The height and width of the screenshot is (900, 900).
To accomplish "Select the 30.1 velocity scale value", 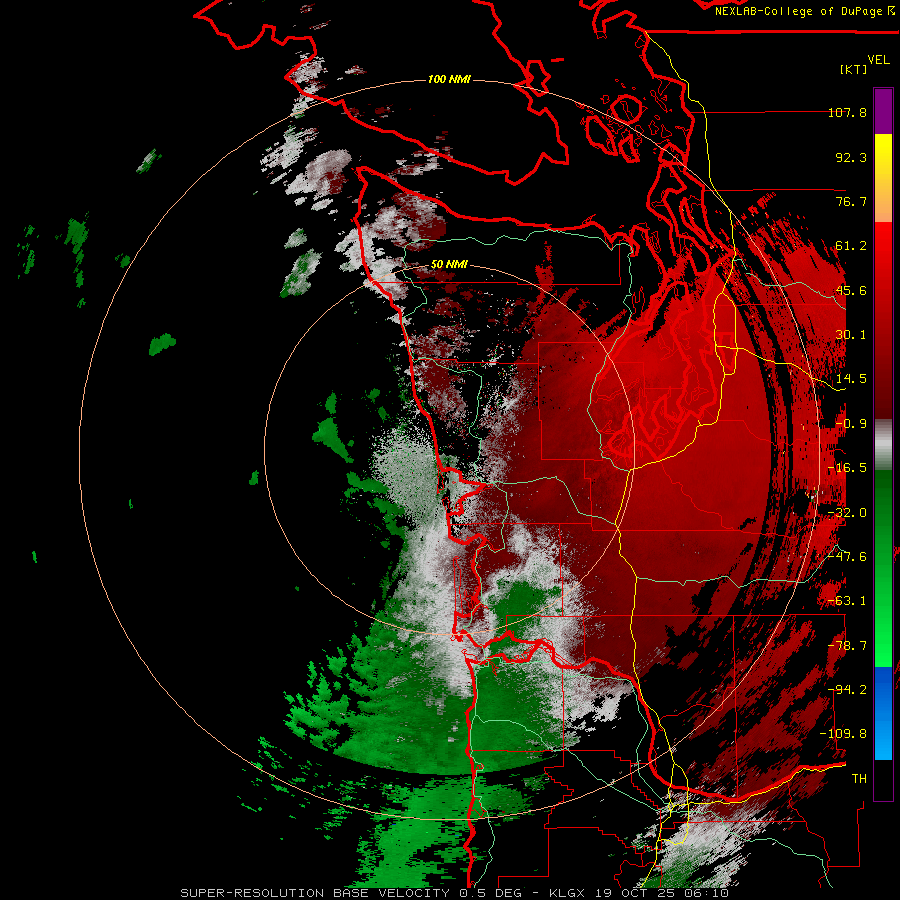I will (851, 335).
